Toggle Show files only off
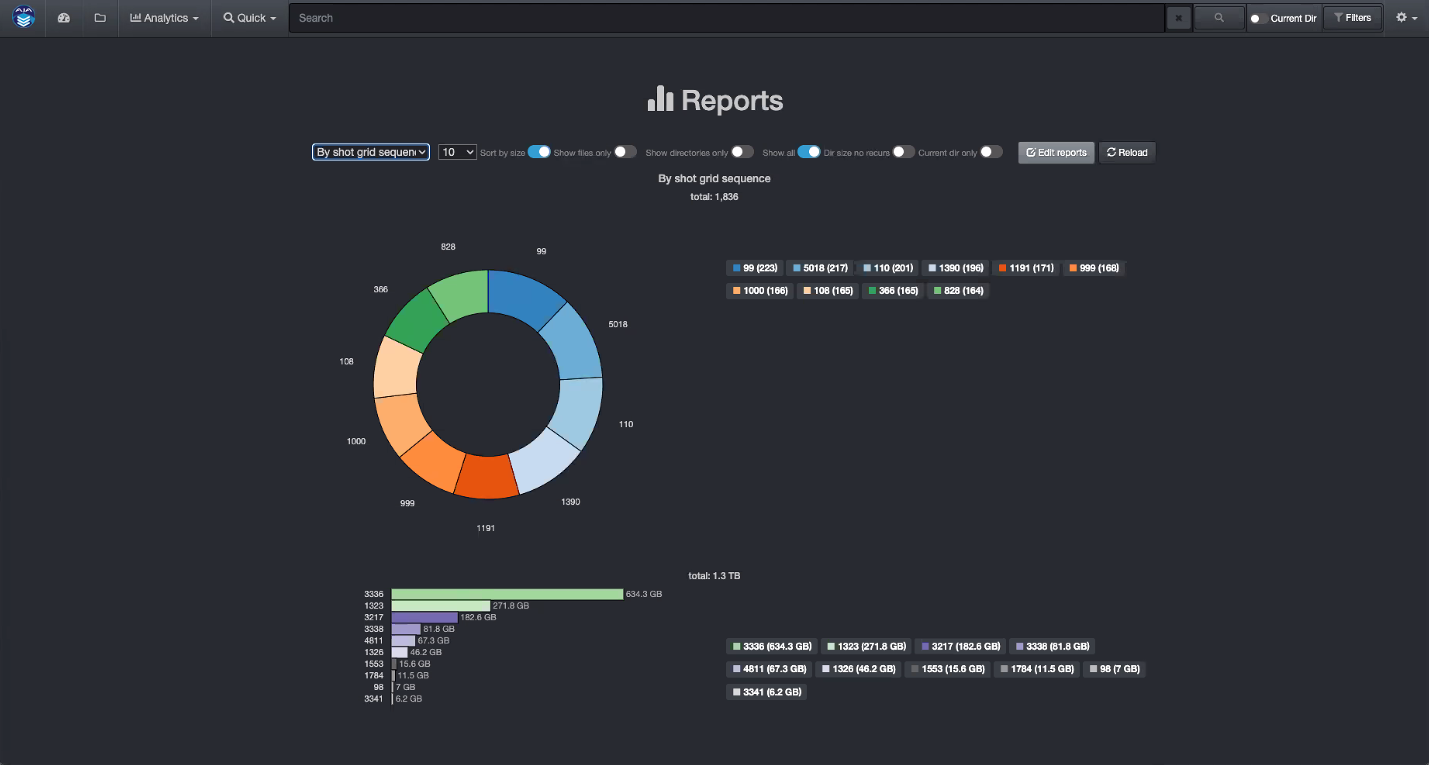This screenshot has height=765, width=1429. [x=625, y=151]
